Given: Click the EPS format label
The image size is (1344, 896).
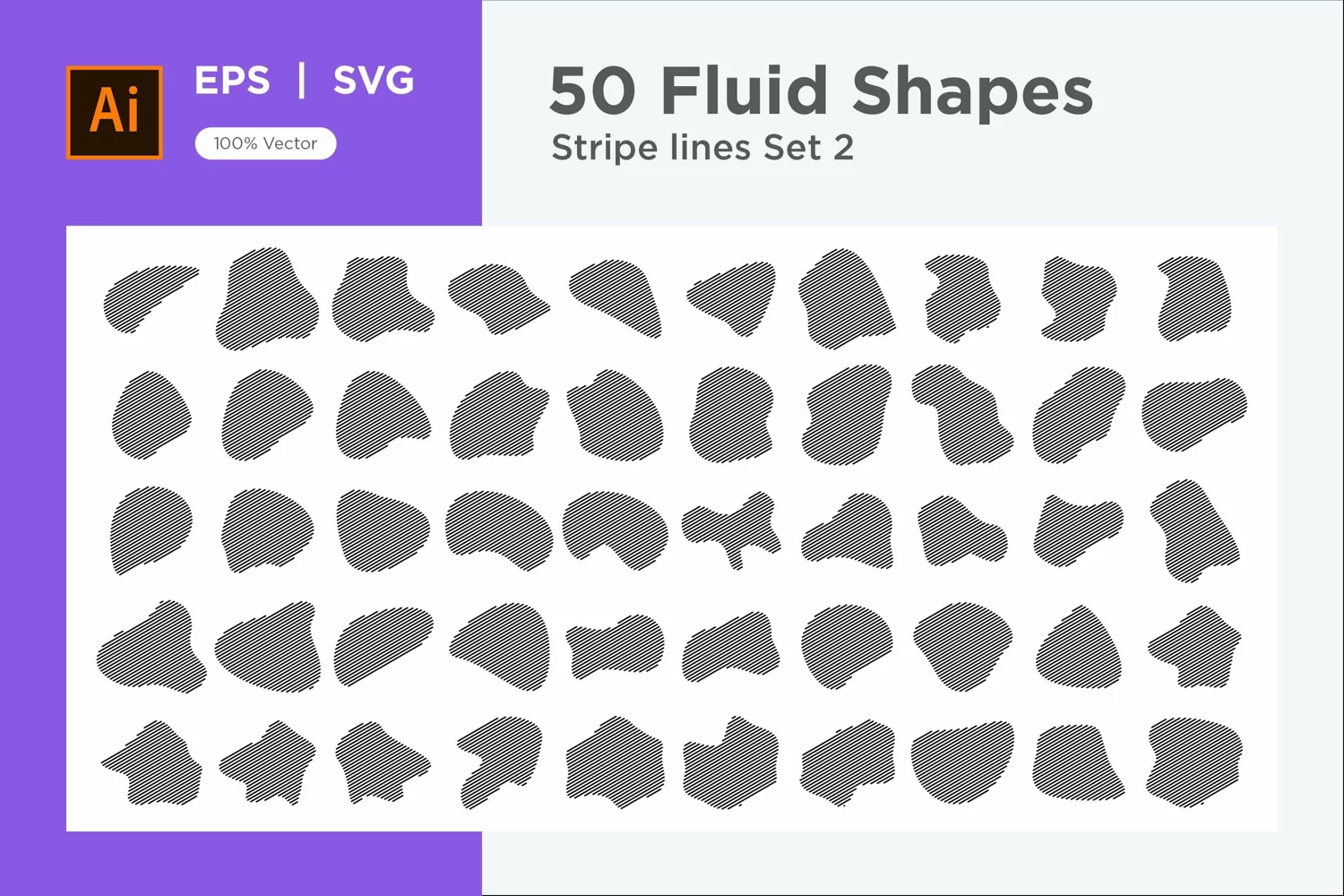Looking at the screenshot, I should pyautogui.click(x=232, y=81).
